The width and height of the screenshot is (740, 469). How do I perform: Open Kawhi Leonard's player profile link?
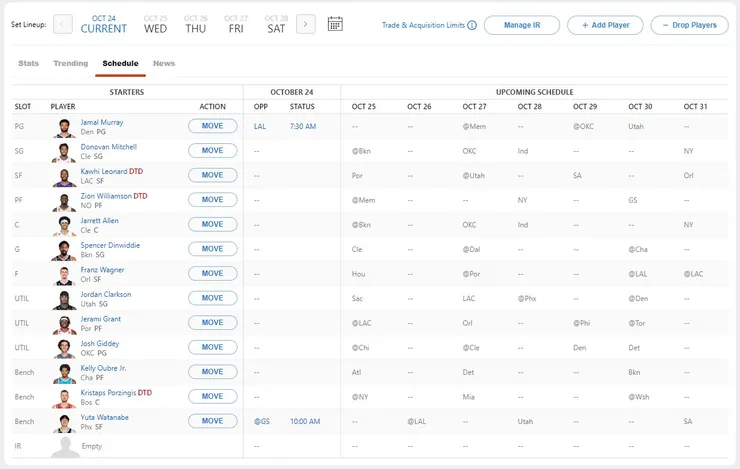[x=104, y=170]
